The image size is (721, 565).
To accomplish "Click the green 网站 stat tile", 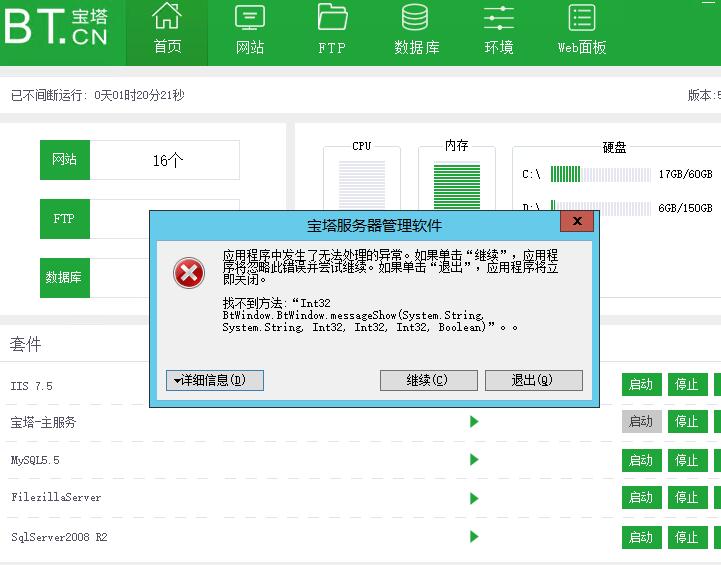I will pyautogui.click(x=65, y=160).
